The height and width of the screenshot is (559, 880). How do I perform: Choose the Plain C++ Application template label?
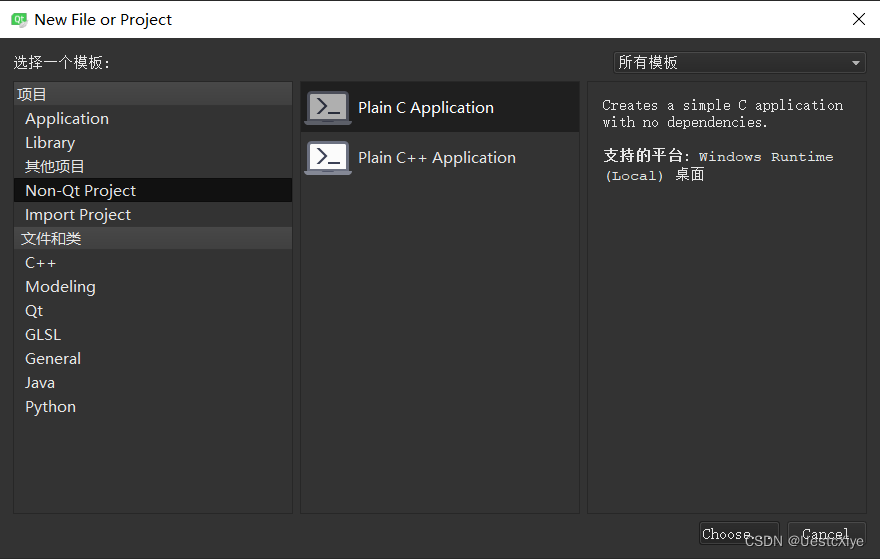[437, 158]
